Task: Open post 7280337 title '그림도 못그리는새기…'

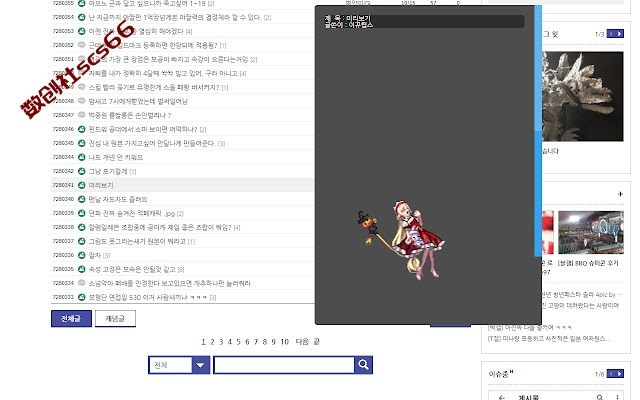Action: [137, 241]
